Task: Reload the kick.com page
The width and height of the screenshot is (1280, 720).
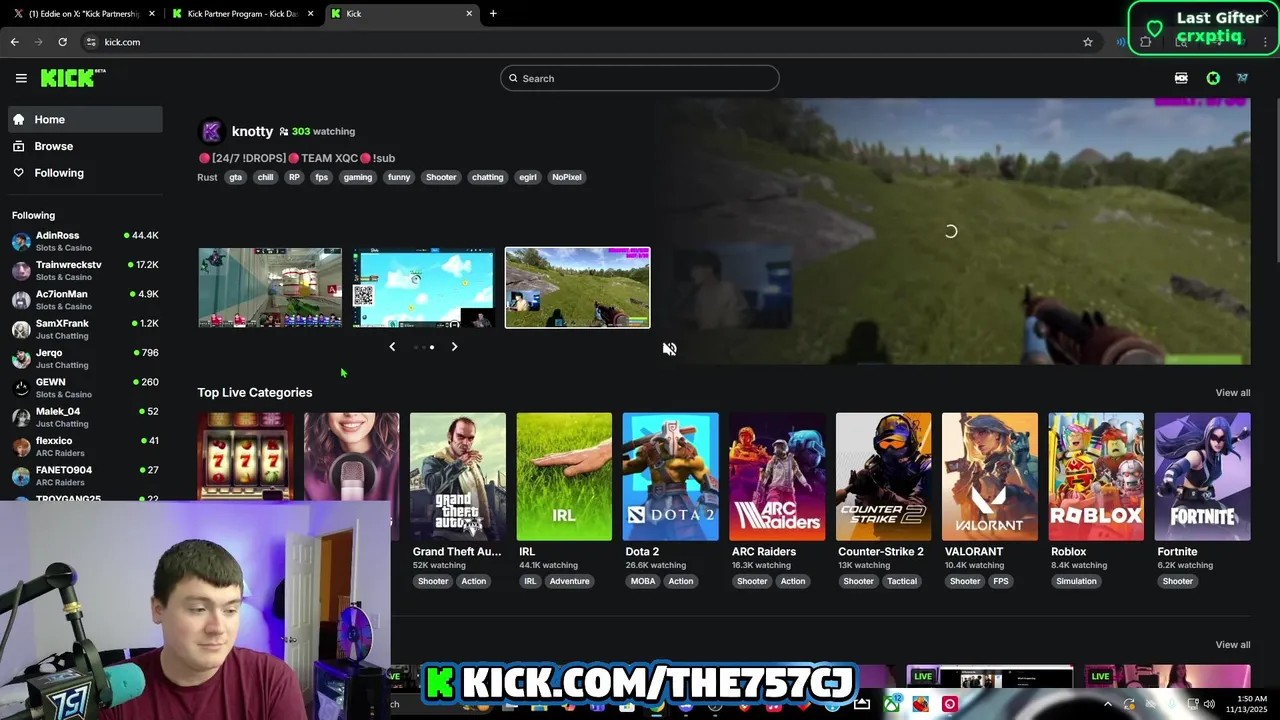Action: [x=62, y=42]
